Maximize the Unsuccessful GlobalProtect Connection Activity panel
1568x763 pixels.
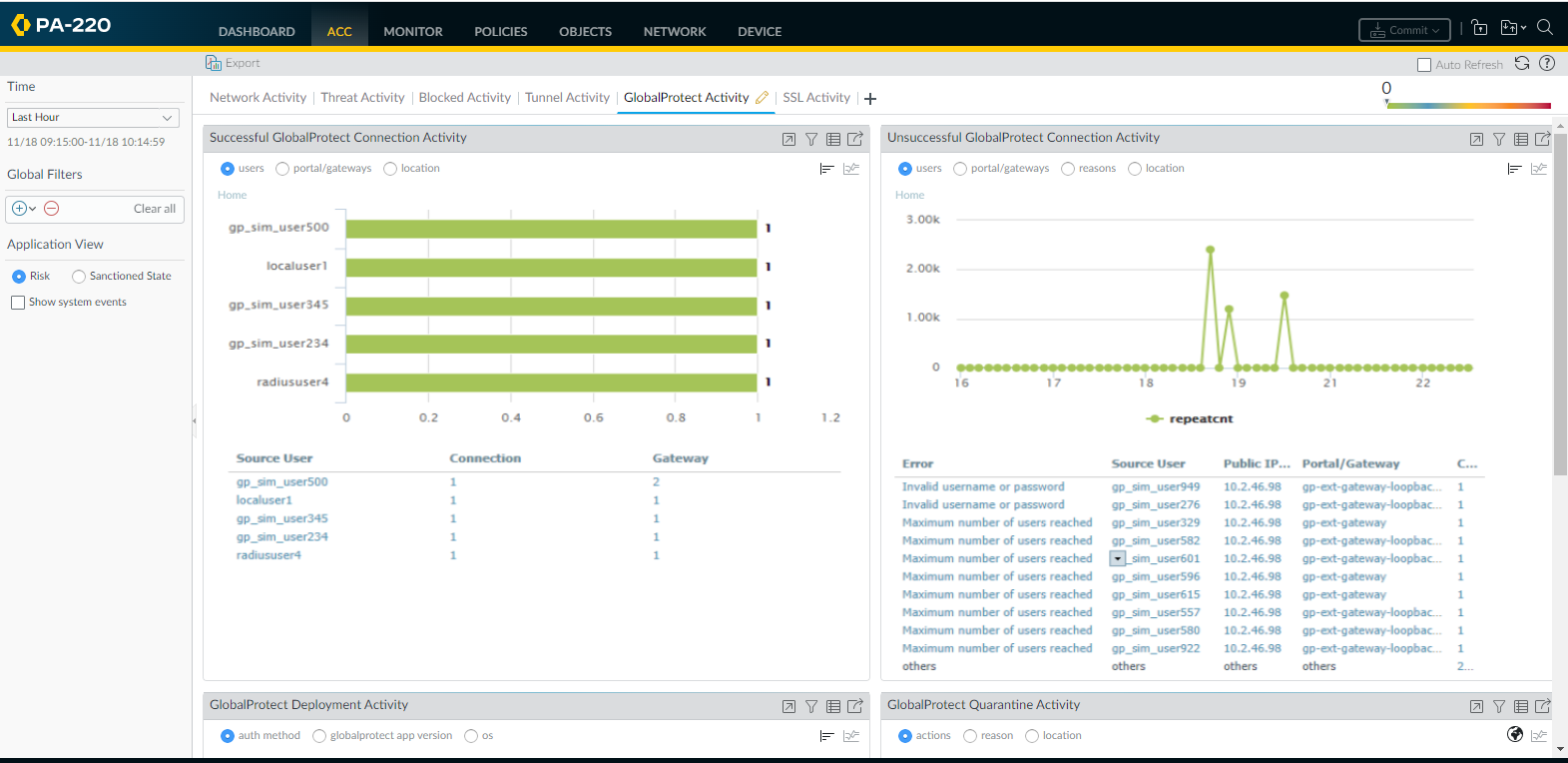1476,140
